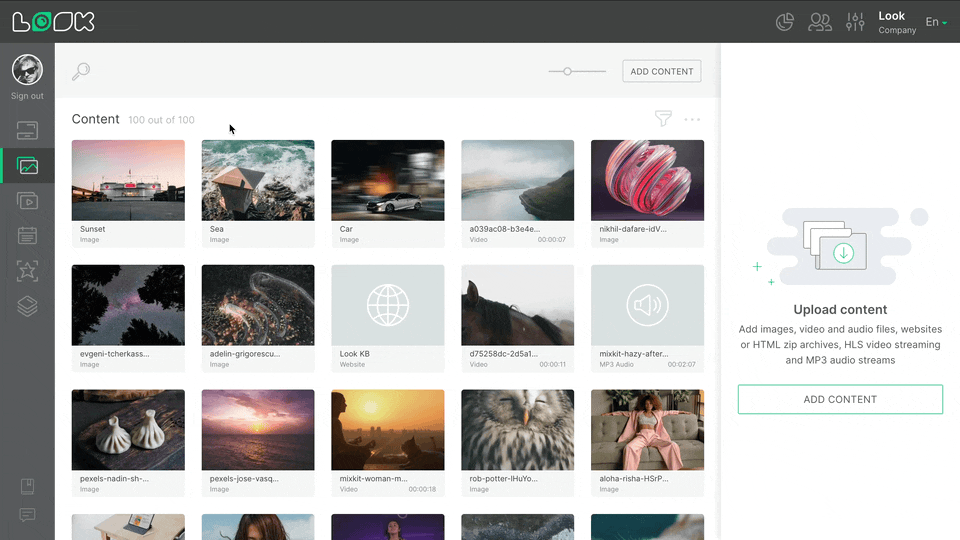The height and width of the screenshot is (540, 960).
Task: Open the Schedule calendar sidebar icon
Action: pyautogui.click(x=27, y=236)
